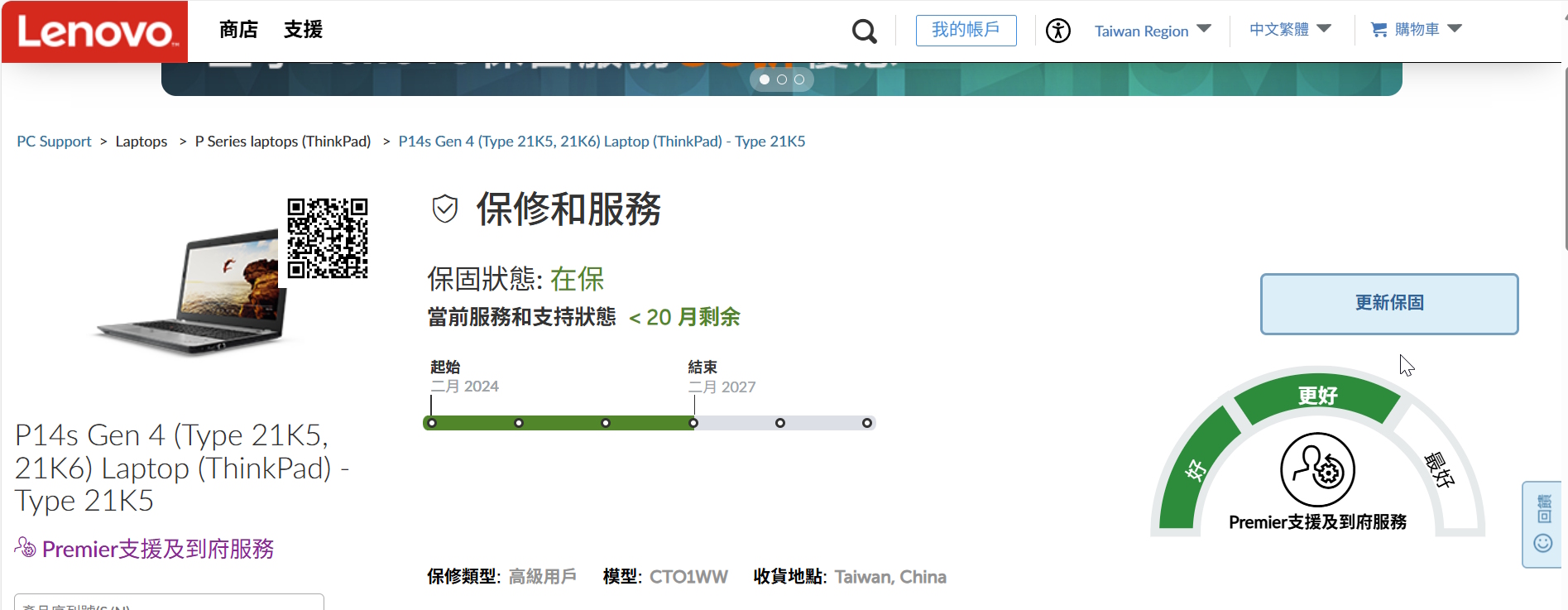This screenshot has height=610, width=1568.
Task: Click the 二月 2024 warranty start marker
Action: coord(432,423)
